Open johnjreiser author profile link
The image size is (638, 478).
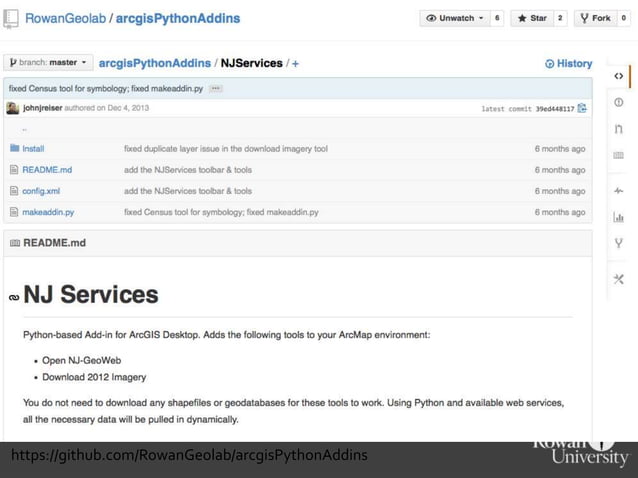pos(43,108)
